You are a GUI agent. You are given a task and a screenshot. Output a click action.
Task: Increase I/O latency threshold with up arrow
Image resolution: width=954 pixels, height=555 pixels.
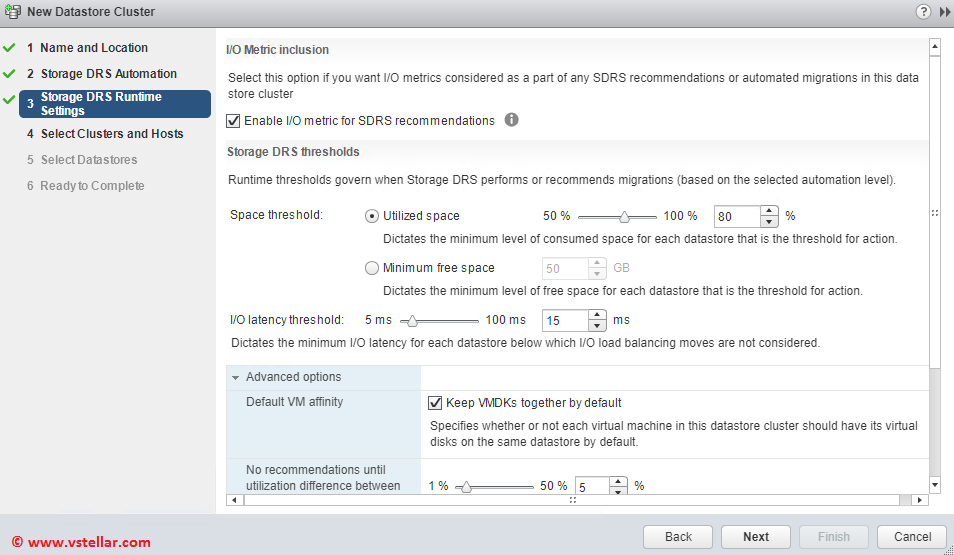point(597,315)
